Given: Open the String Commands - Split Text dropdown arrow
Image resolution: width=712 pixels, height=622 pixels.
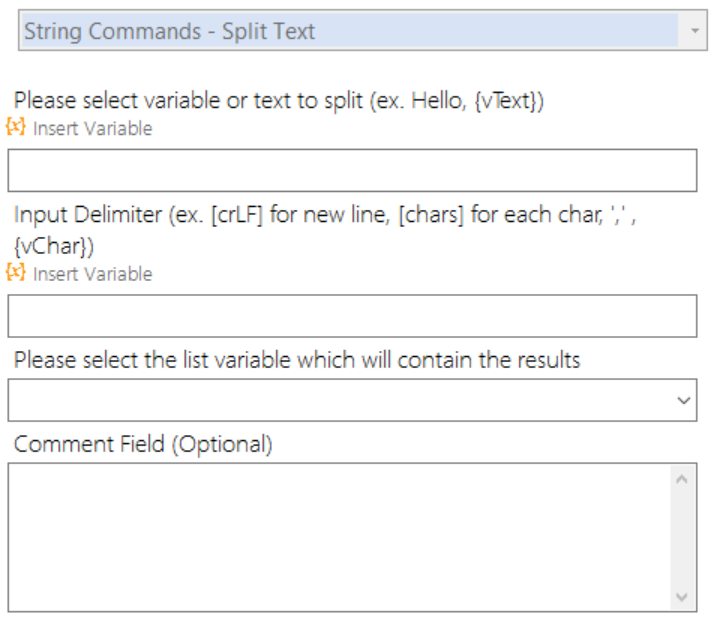Looking at the screenshot, I should (694, 30).
